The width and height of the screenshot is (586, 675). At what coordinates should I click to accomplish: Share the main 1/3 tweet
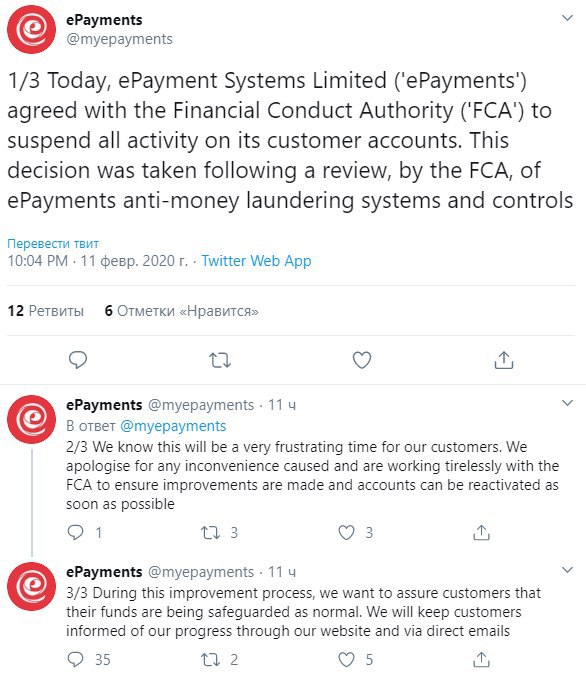coord(504,360)
